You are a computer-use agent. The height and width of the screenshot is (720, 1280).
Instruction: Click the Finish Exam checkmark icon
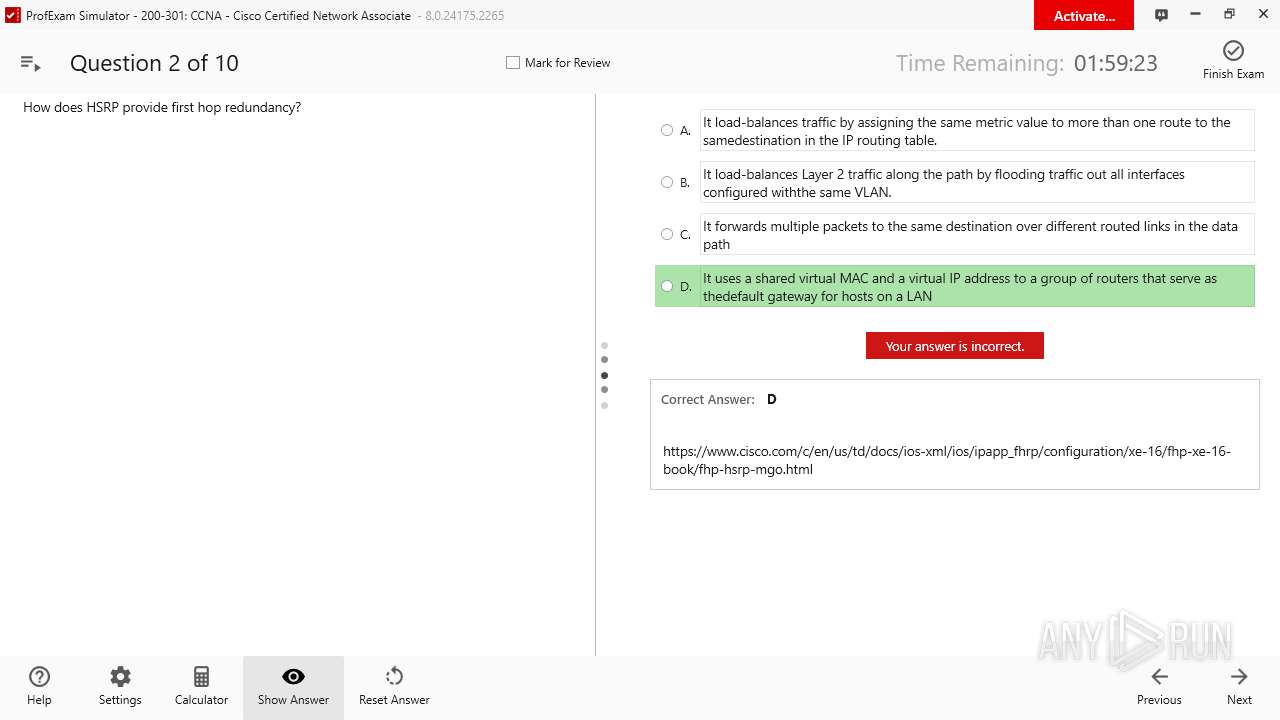pyautogui.click(x=1233, y=50)
